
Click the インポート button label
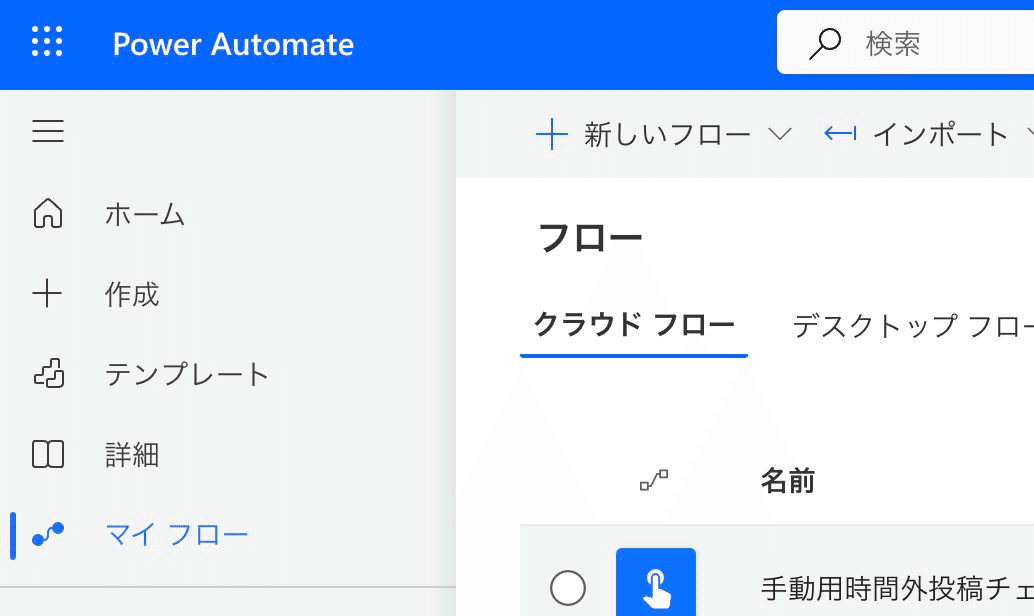point(940,135)
